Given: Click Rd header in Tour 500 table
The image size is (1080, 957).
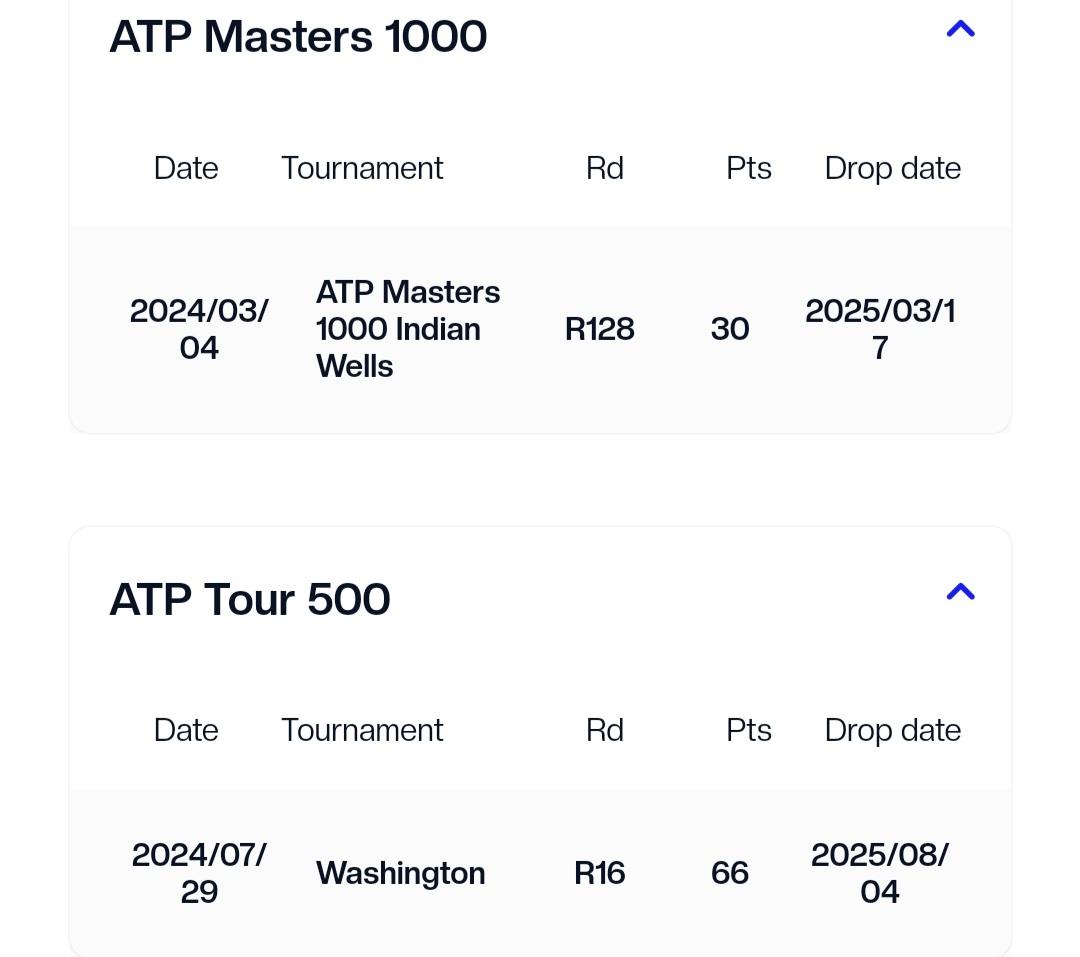Looking at the screenshot, I should [x=604, y=730].
